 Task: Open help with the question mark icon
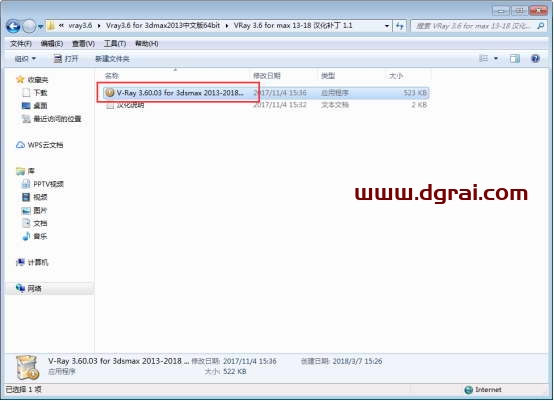[x=535, y=58]
